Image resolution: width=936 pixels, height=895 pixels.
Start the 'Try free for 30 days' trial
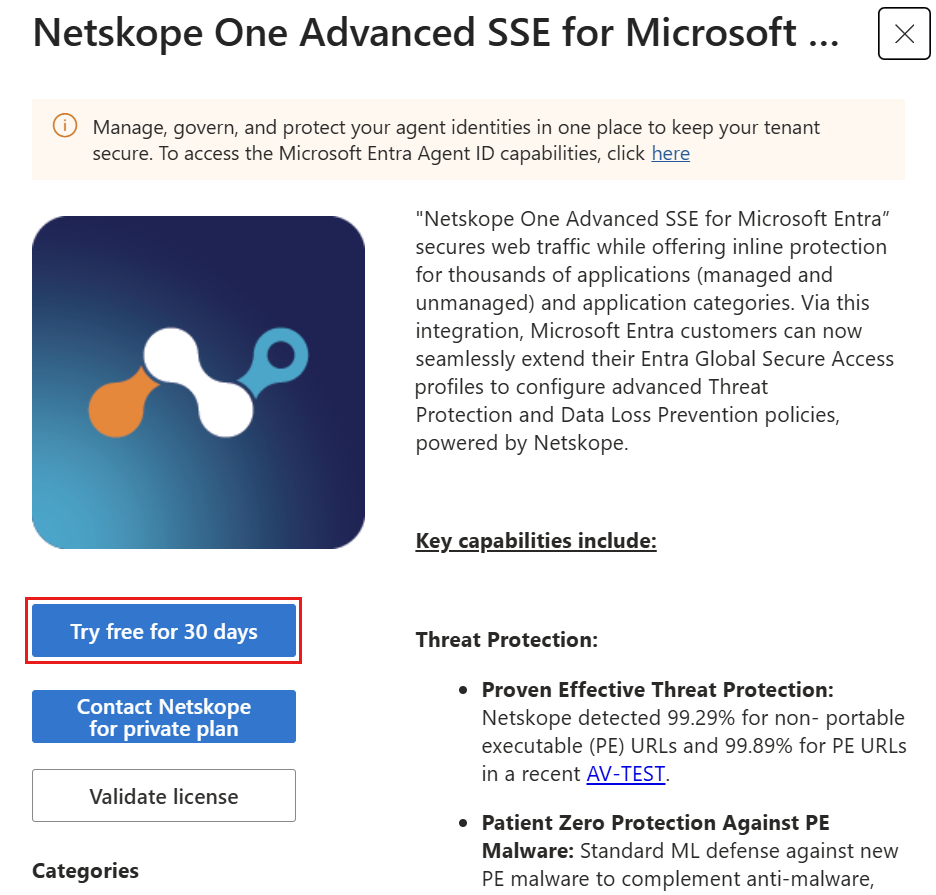click(x=164, y=631)
